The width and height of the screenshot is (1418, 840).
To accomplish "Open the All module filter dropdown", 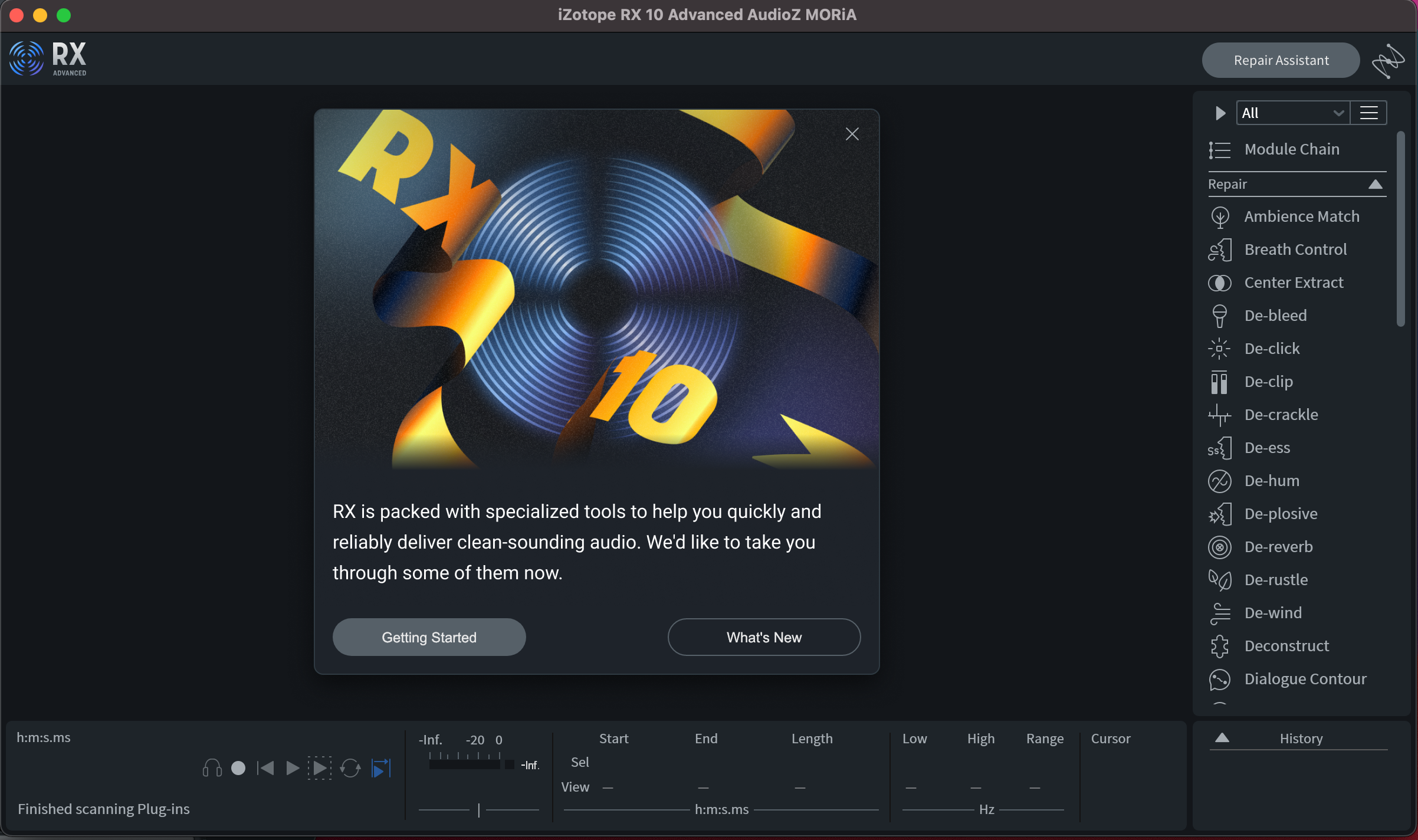I will pos(1292,113).
